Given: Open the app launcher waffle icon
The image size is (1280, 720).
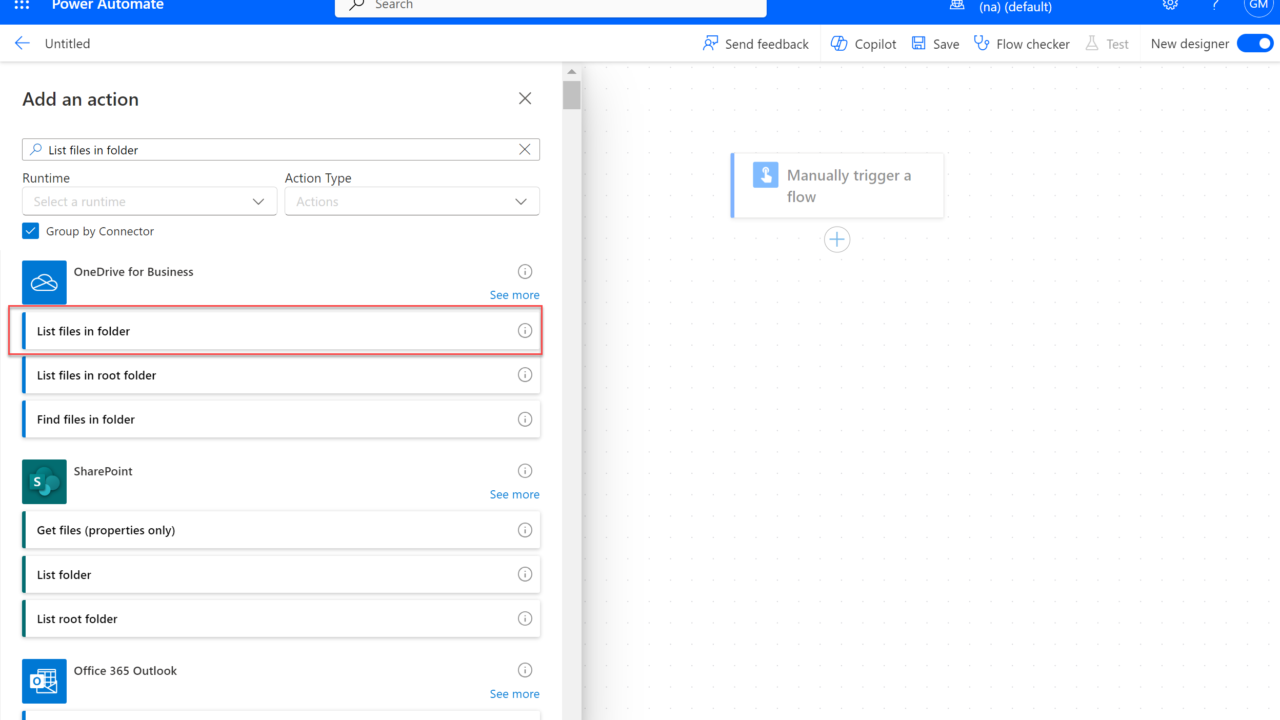Looking at the screenshot, I should [22, 6].
